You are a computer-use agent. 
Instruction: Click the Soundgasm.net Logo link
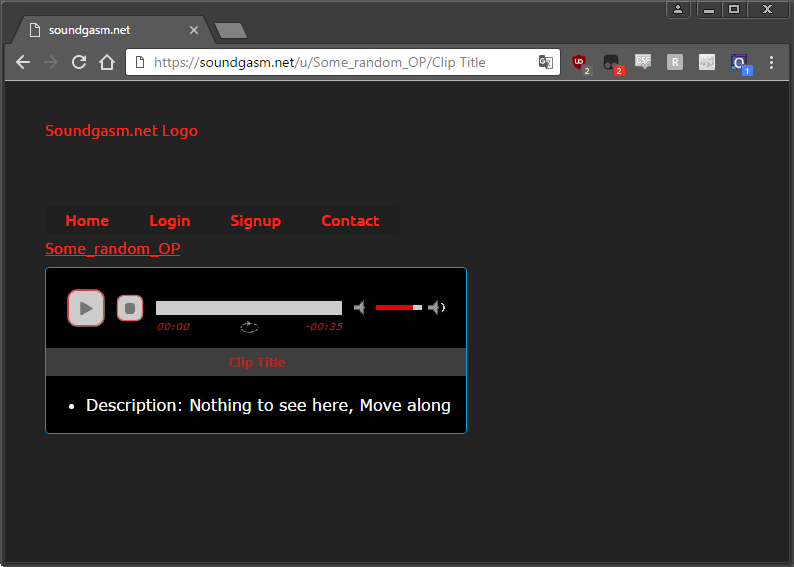[x=122, y=131]
